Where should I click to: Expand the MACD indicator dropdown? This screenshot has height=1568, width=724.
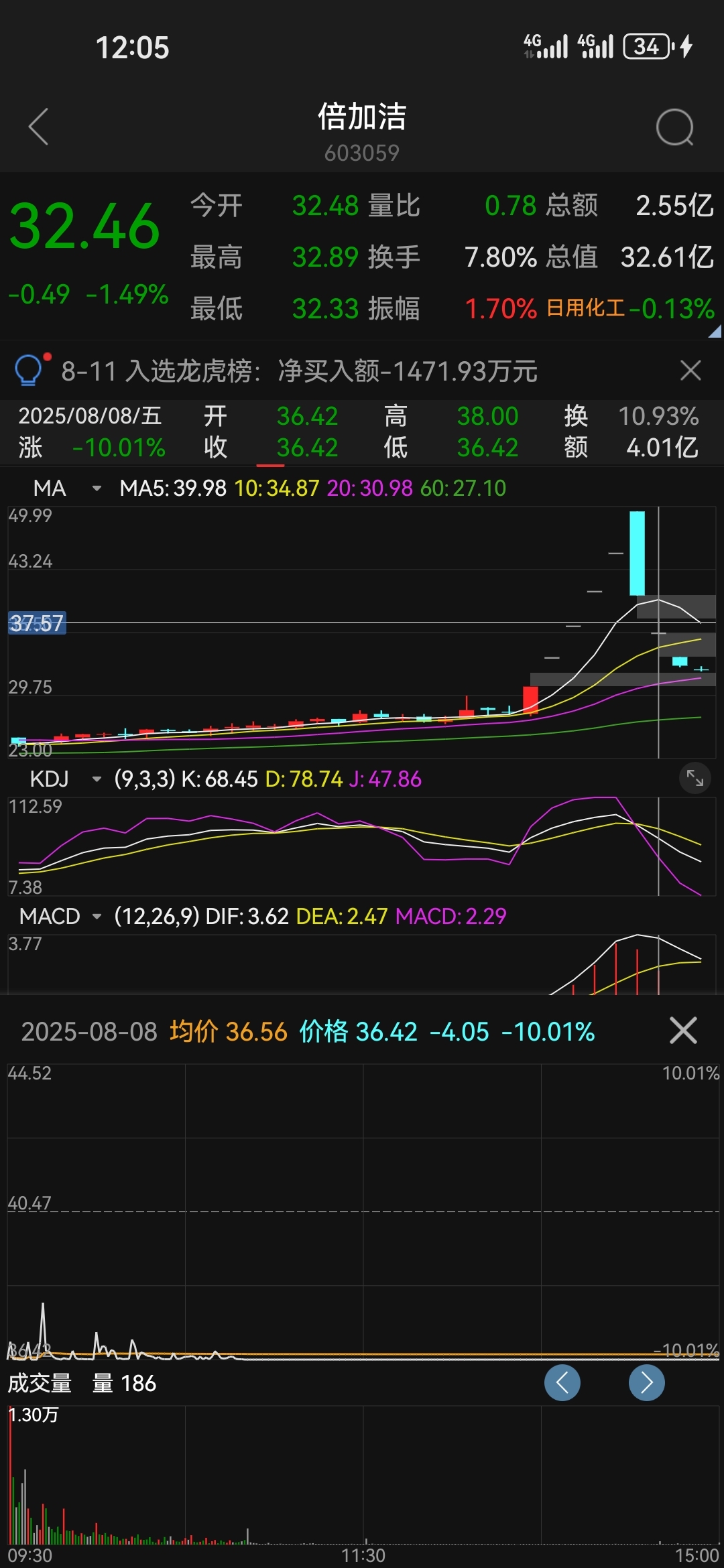pos(97,916)
